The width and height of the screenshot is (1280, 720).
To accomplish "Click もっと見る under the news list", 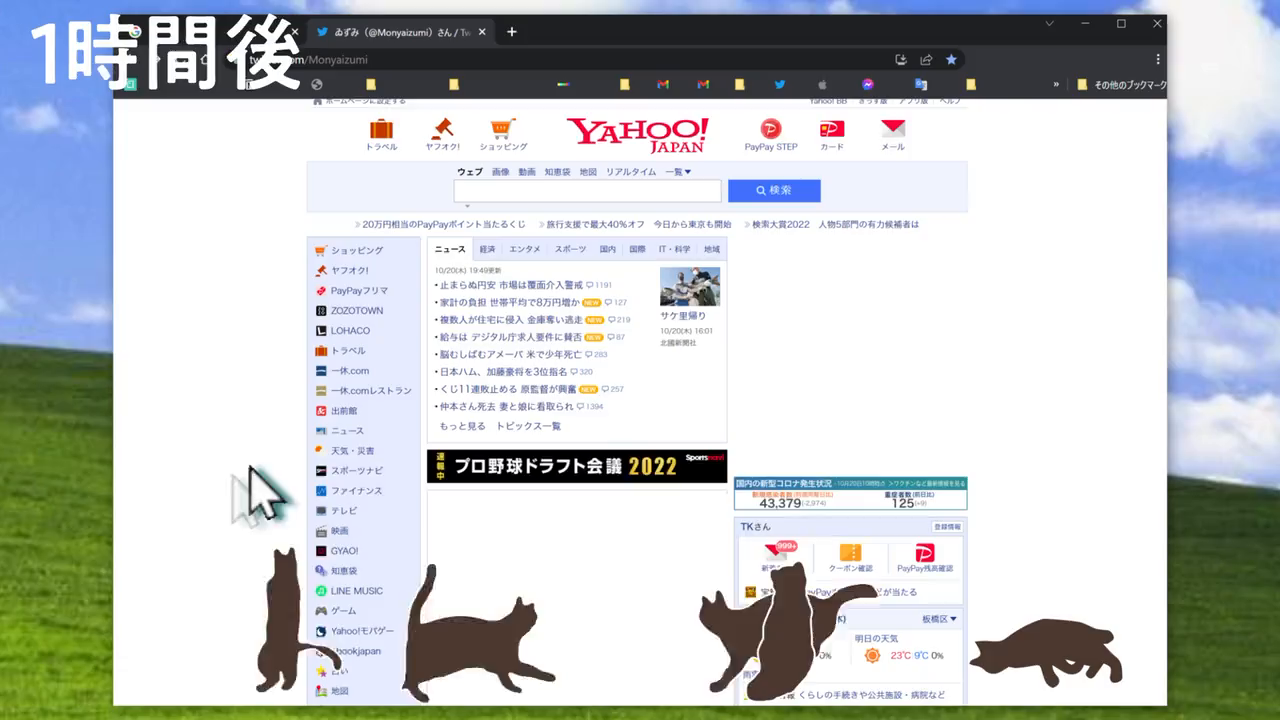I will [462, 426].
